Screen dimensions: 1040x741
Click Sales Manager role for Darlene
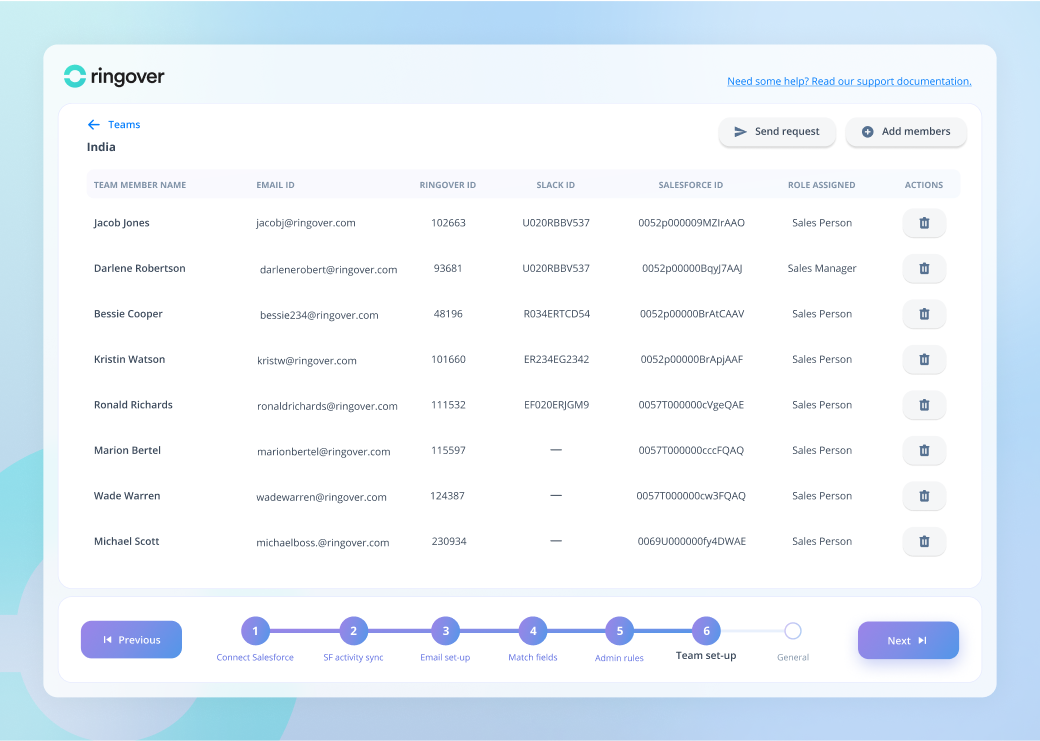[822, 269]
